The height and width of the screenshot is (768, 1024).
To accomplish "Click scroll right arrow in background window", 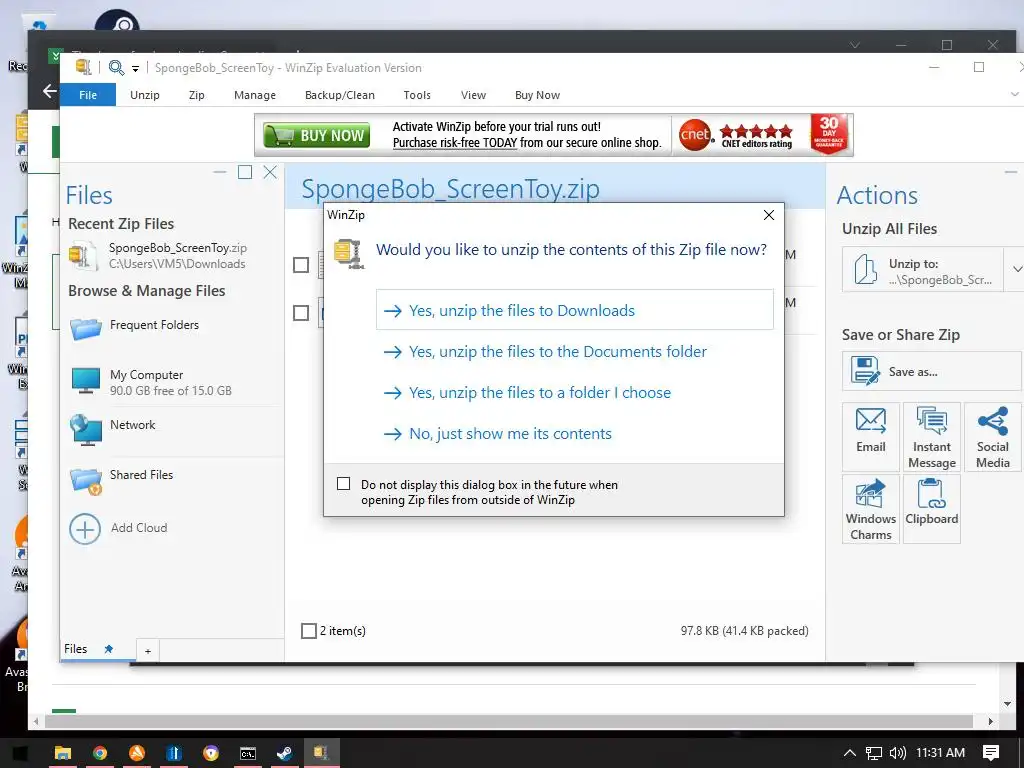I will pos(991,721).
